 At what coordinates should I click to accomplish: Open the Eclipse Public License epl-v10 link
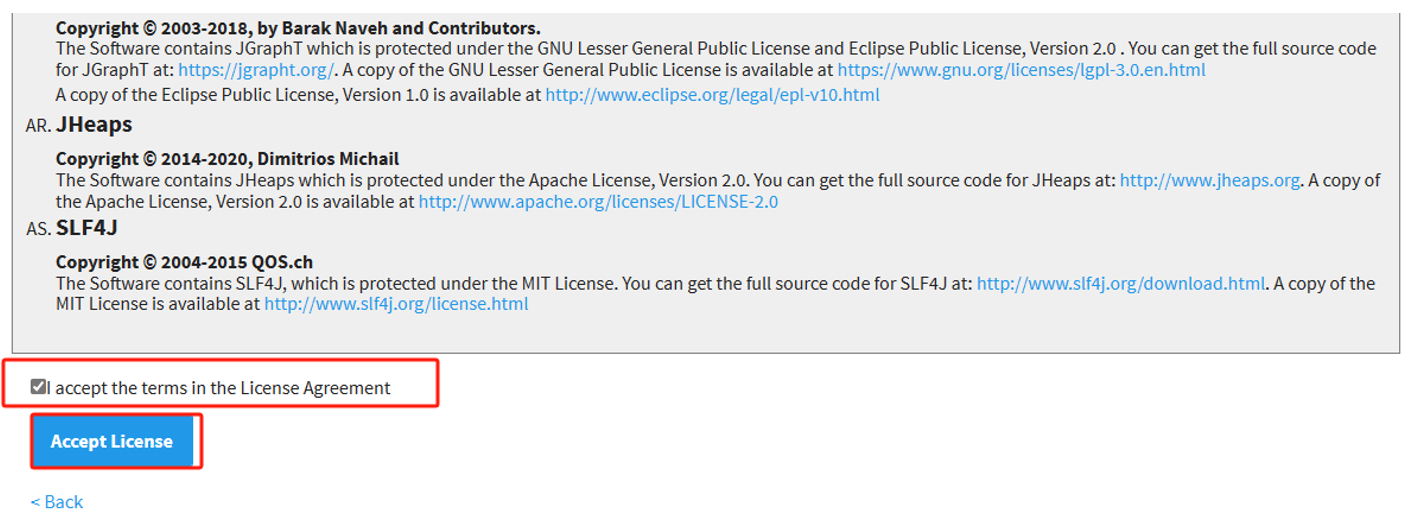point(712,95)
